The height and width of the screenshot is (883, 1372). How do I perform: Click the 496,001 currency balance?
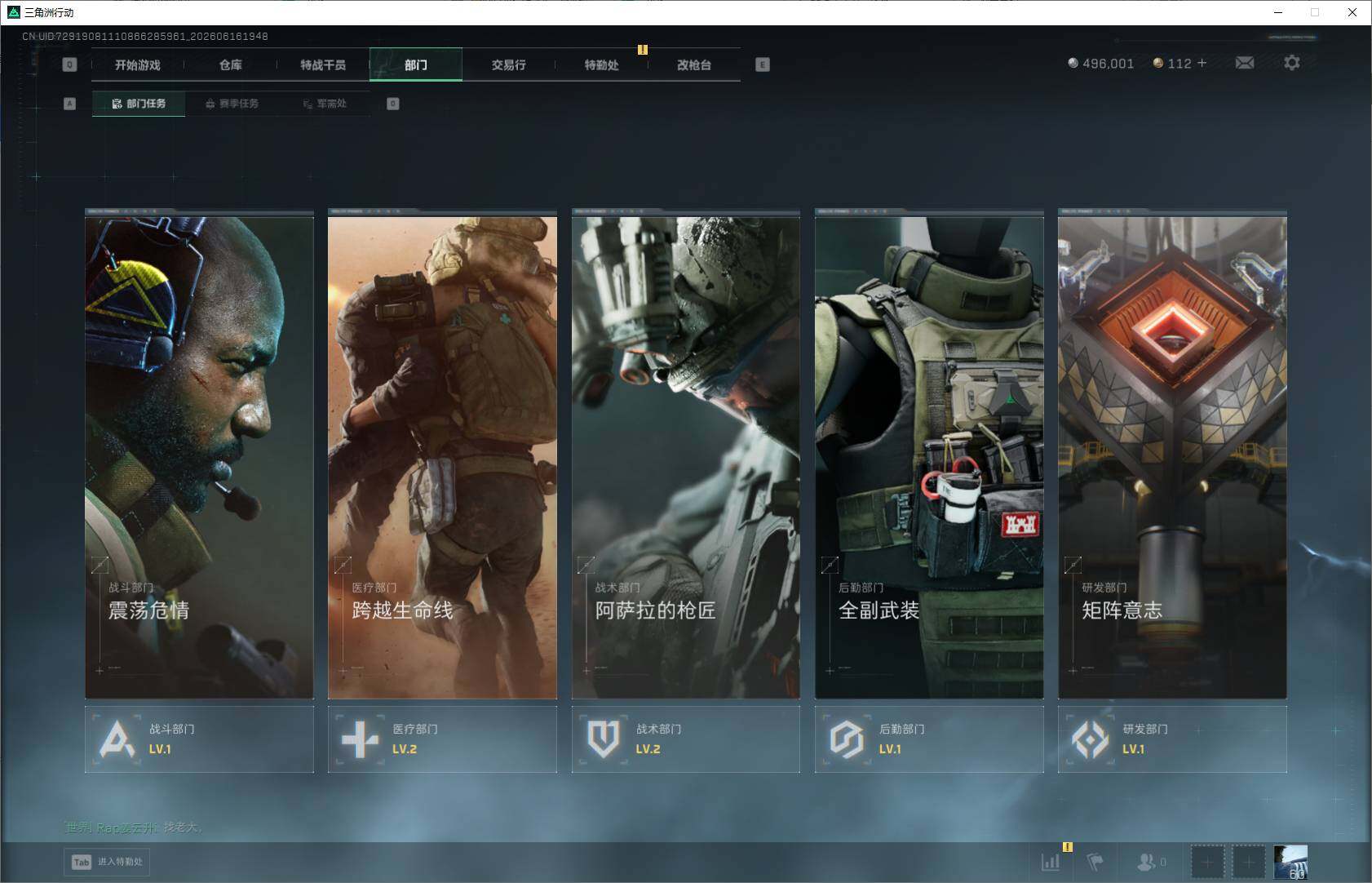click(1100, 64)
